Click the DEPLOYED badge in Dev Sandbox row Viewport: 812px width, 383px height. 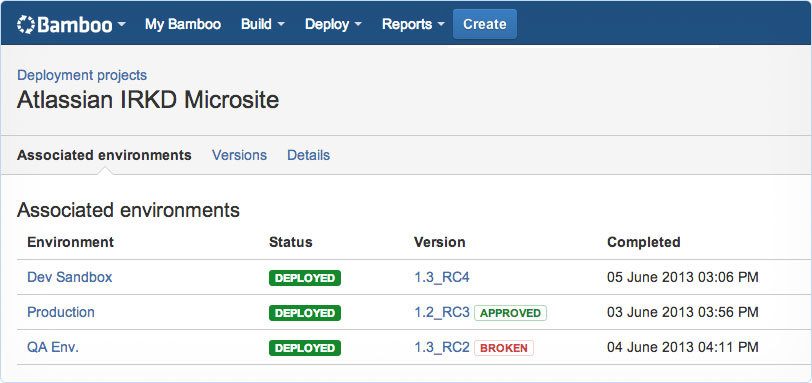305,278
